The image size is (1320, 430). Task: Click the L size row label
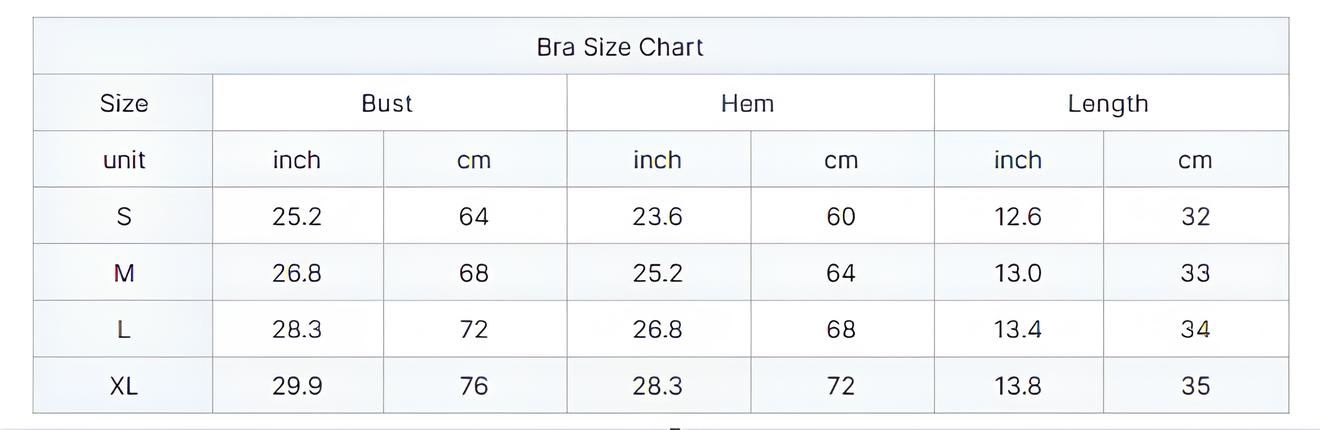pyautogui.click(x=123, y=329)
